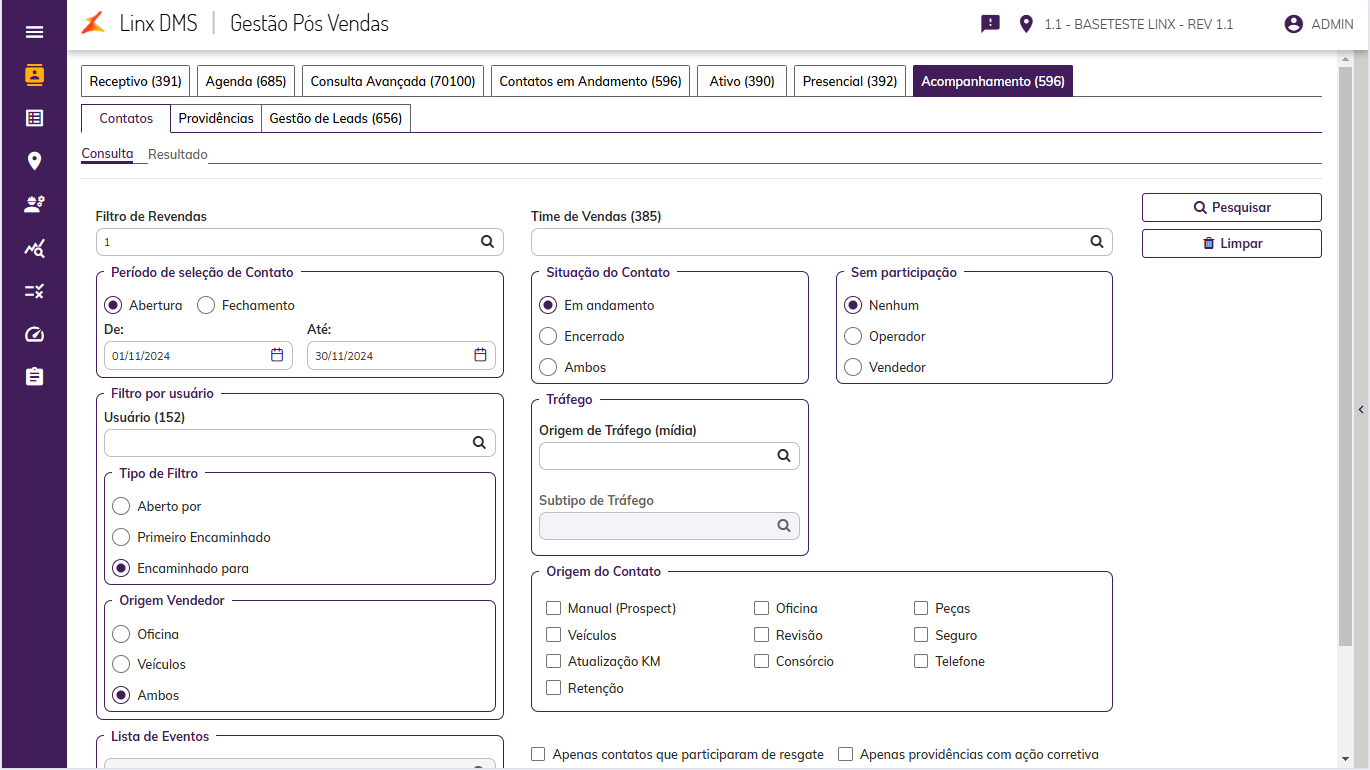This screenshot has height=770, width=1370.
Task: Switch to the Presencial (392) tab
Action: 850,81
